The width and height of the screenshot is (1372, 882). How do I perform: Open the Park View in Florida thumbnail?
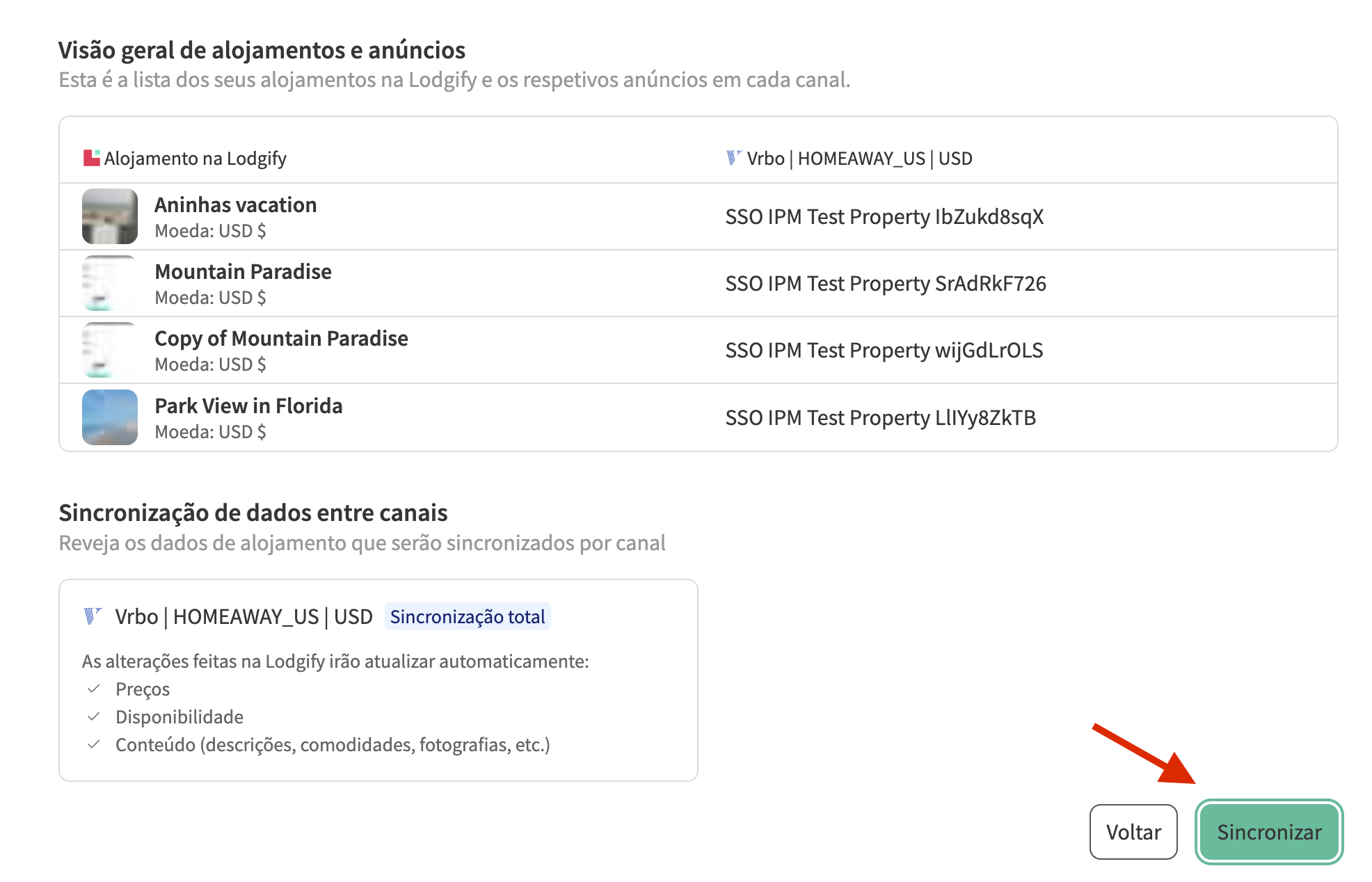pyautogui.click(x=110, y=417)
